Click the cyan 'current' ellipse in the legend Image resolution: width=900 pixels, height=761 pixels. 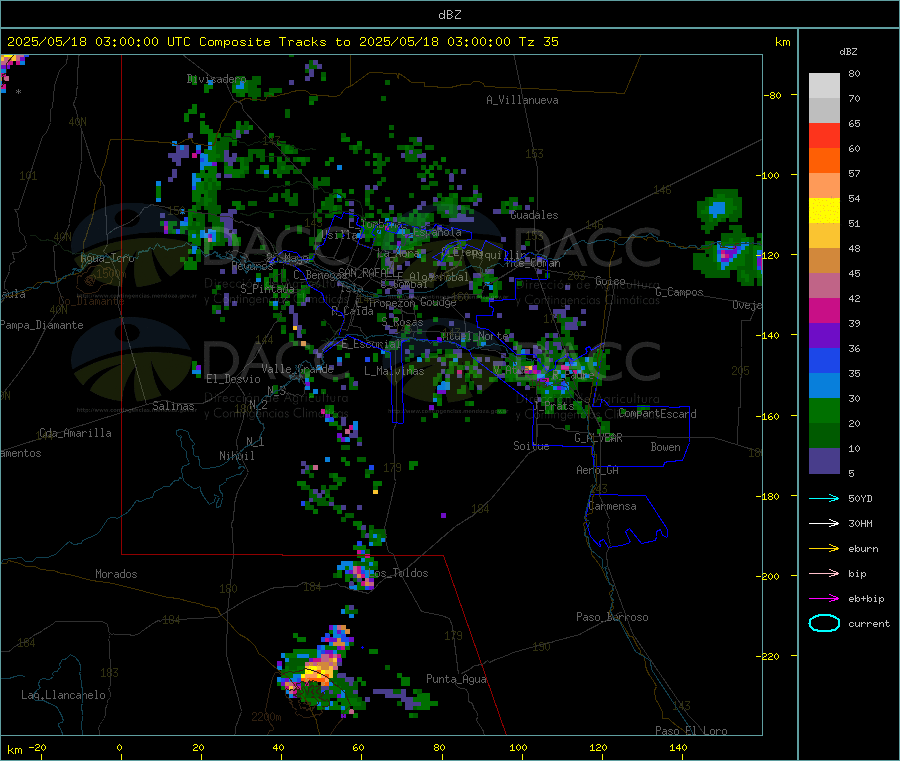point(824,623)
